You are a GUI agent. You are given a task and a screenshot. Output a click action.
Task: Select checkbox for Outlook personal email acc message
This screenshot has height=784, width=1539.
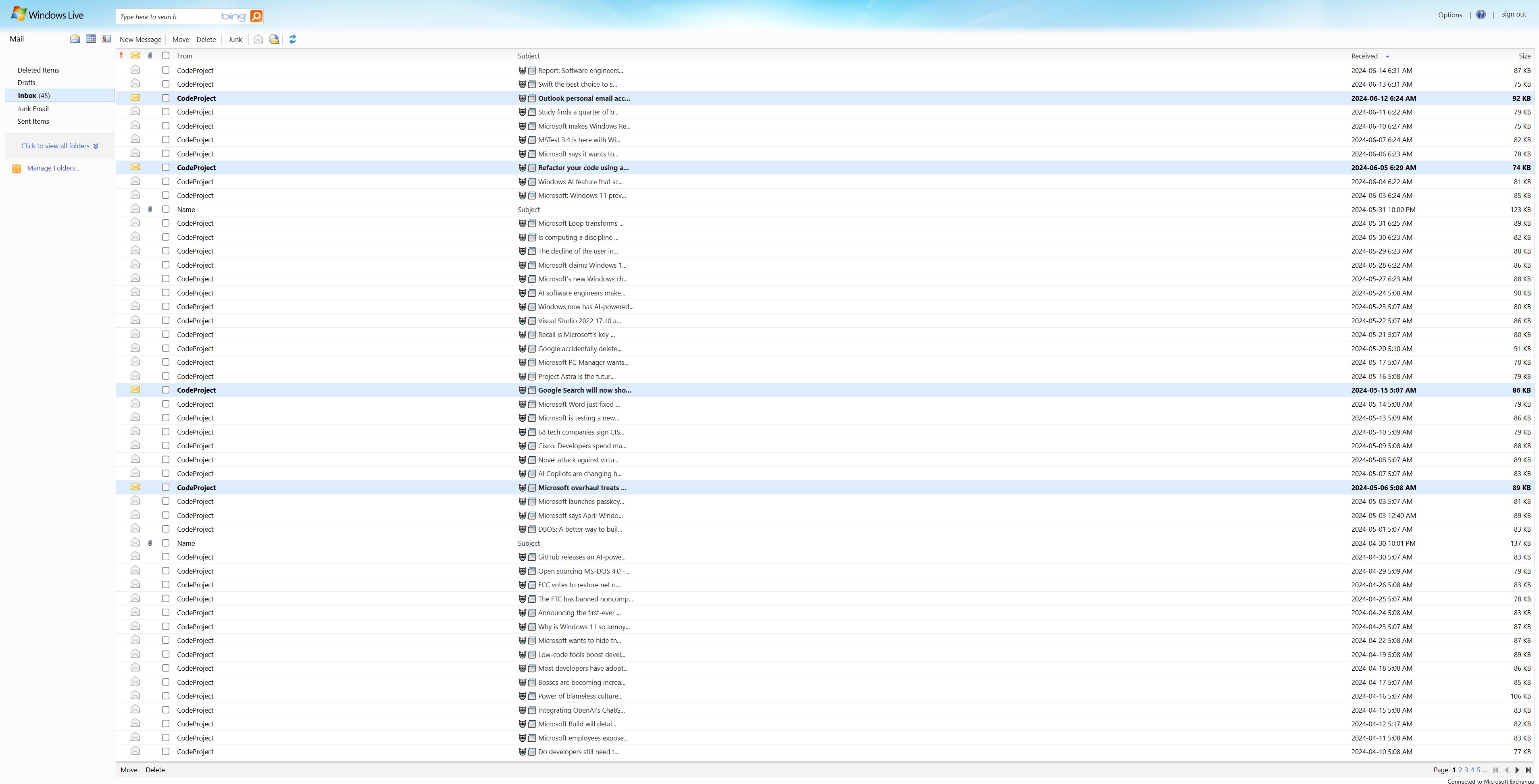pyautogui.click(x=165, y=98)
